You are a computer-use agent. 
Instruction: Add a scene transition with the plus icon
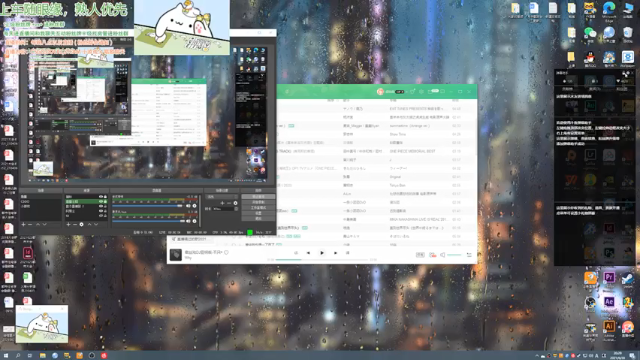pos(222,203)
